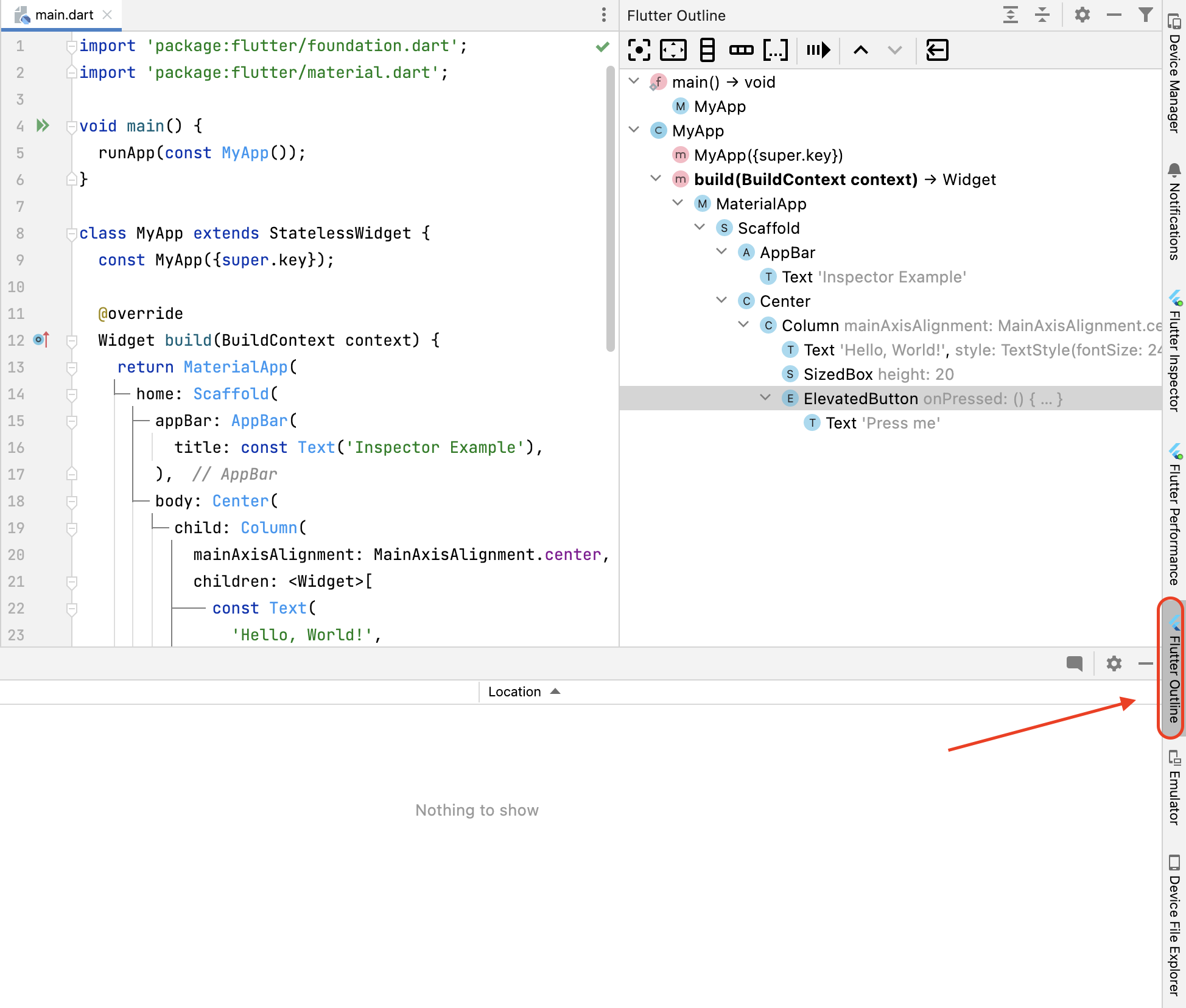Click the Wrap with Center icon
1186x1008 pixels.
[639, 50]
